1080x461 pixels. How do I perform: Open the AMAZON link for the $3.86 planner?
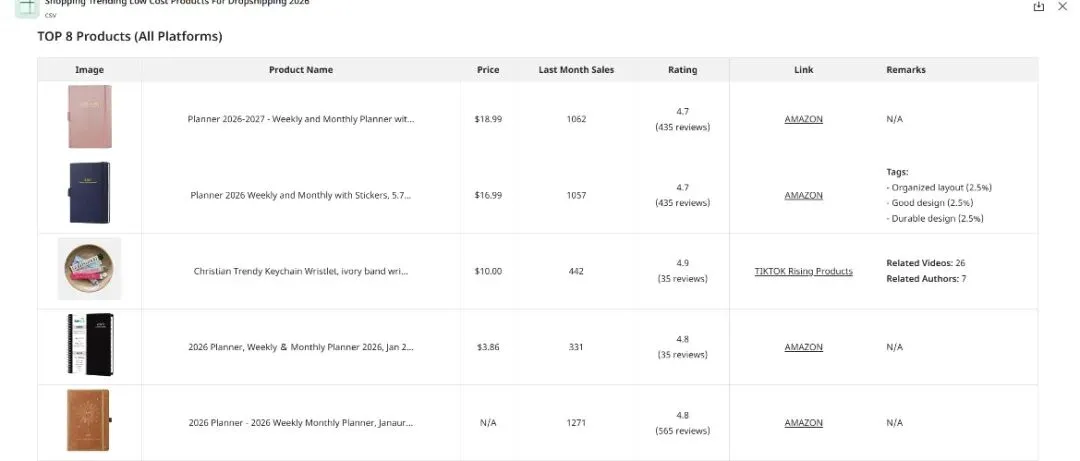(x=803, y=347)
